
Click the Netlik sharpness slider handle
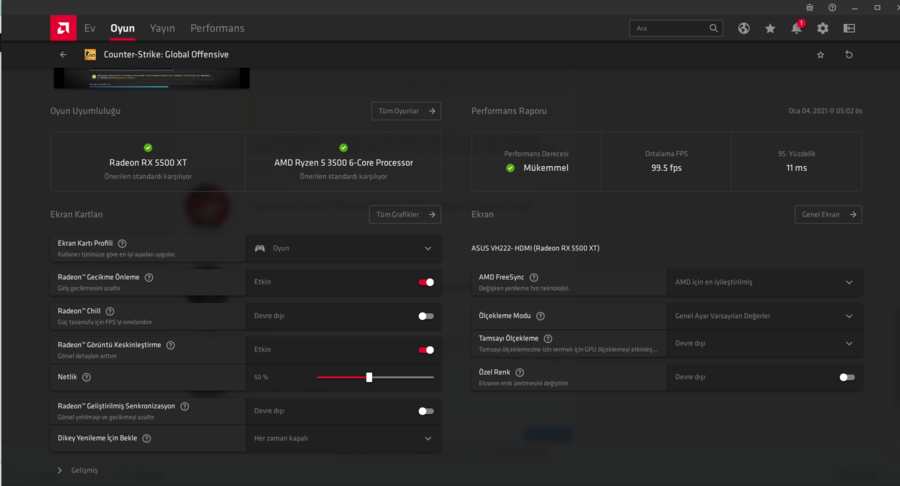369,377
